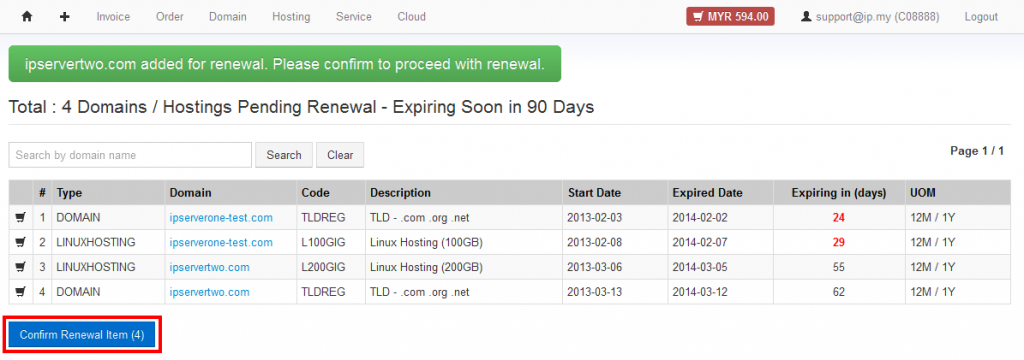The image size is (1024, 360).
Task: Click the red 29 days value
Action: (x=839, y=242)
